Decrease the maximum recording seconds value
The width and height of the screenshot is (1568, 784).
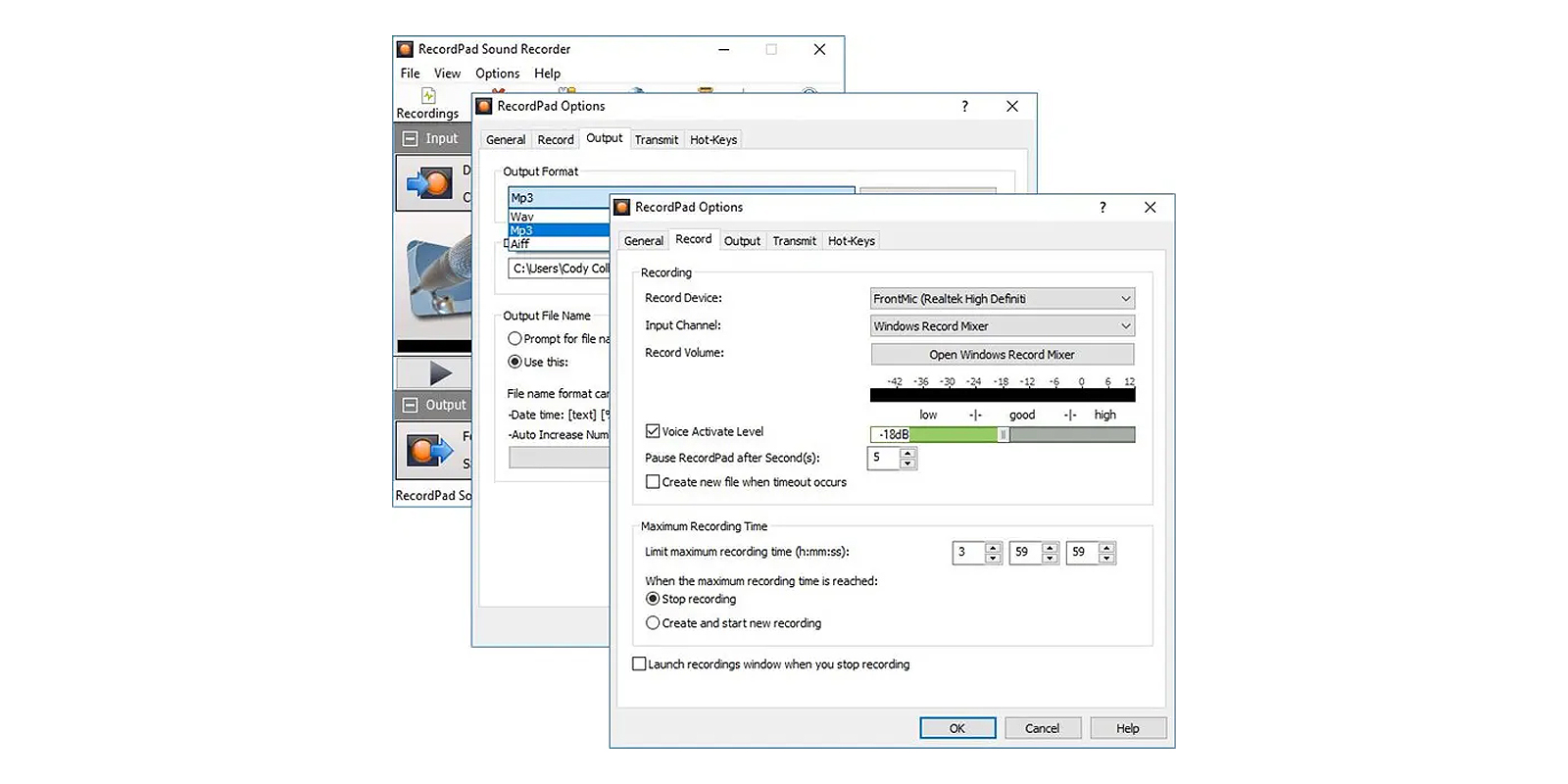(x=1106, y=559)
